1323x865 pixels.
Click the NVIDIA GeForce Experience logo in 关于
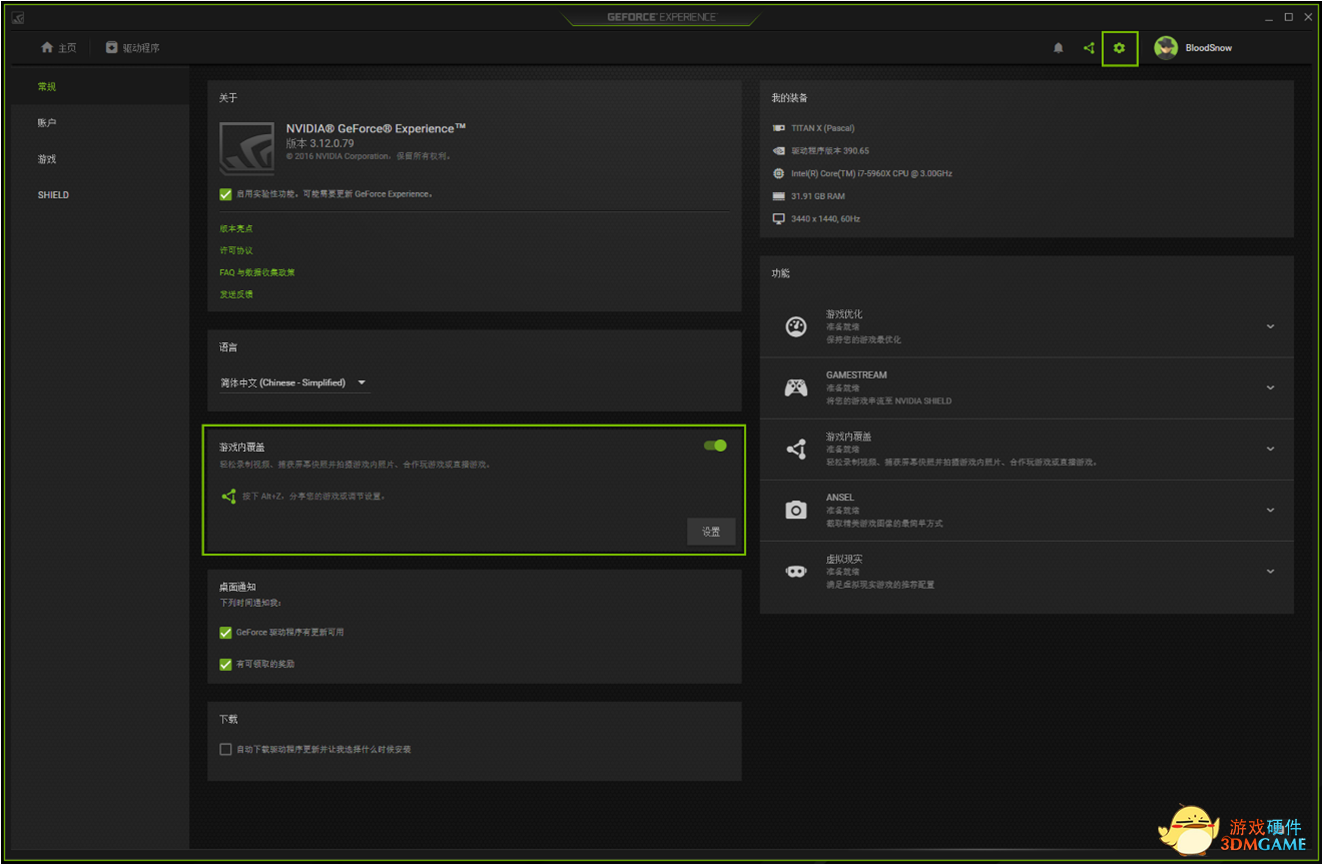247,149
